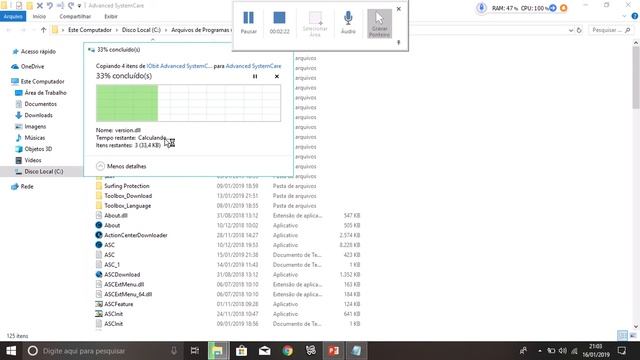
Task: Undo via quick access toolbar icon
Action: 50,6
